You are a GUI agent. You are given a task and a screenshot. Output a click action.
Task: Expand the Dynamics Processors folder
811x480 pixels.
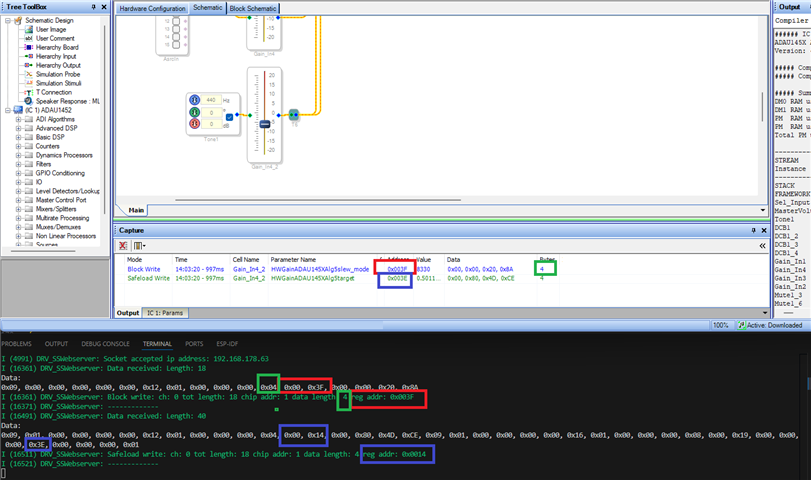(18, 155)
